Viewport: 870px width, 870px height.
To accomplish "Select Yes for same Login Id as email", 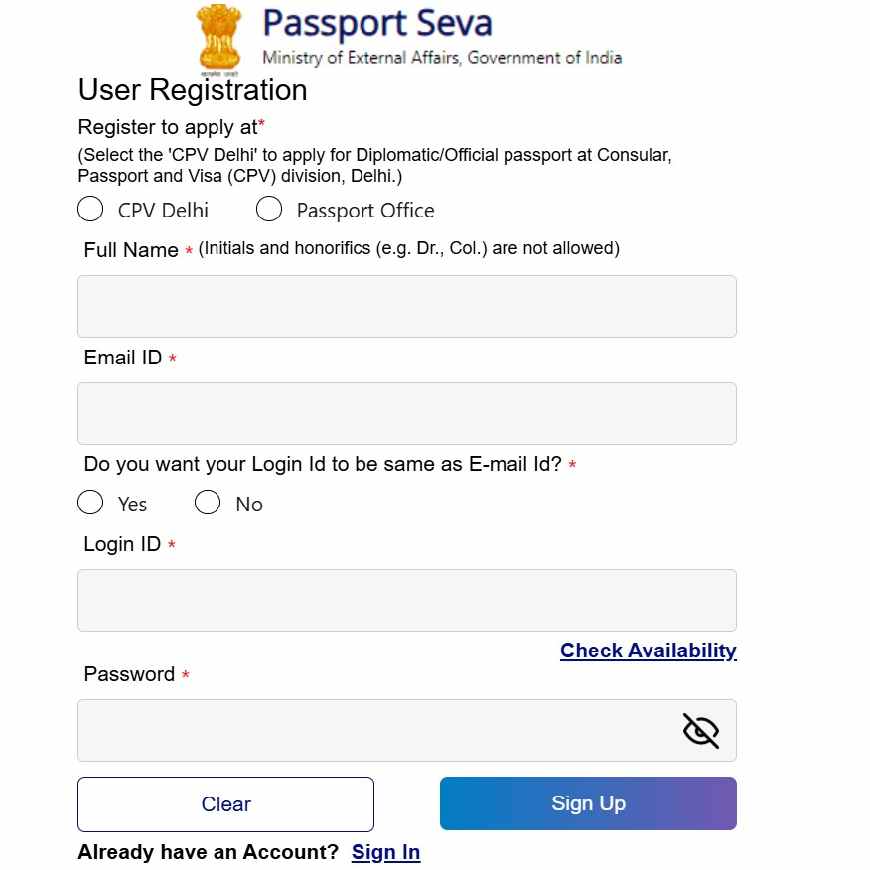I will [90, 502].
